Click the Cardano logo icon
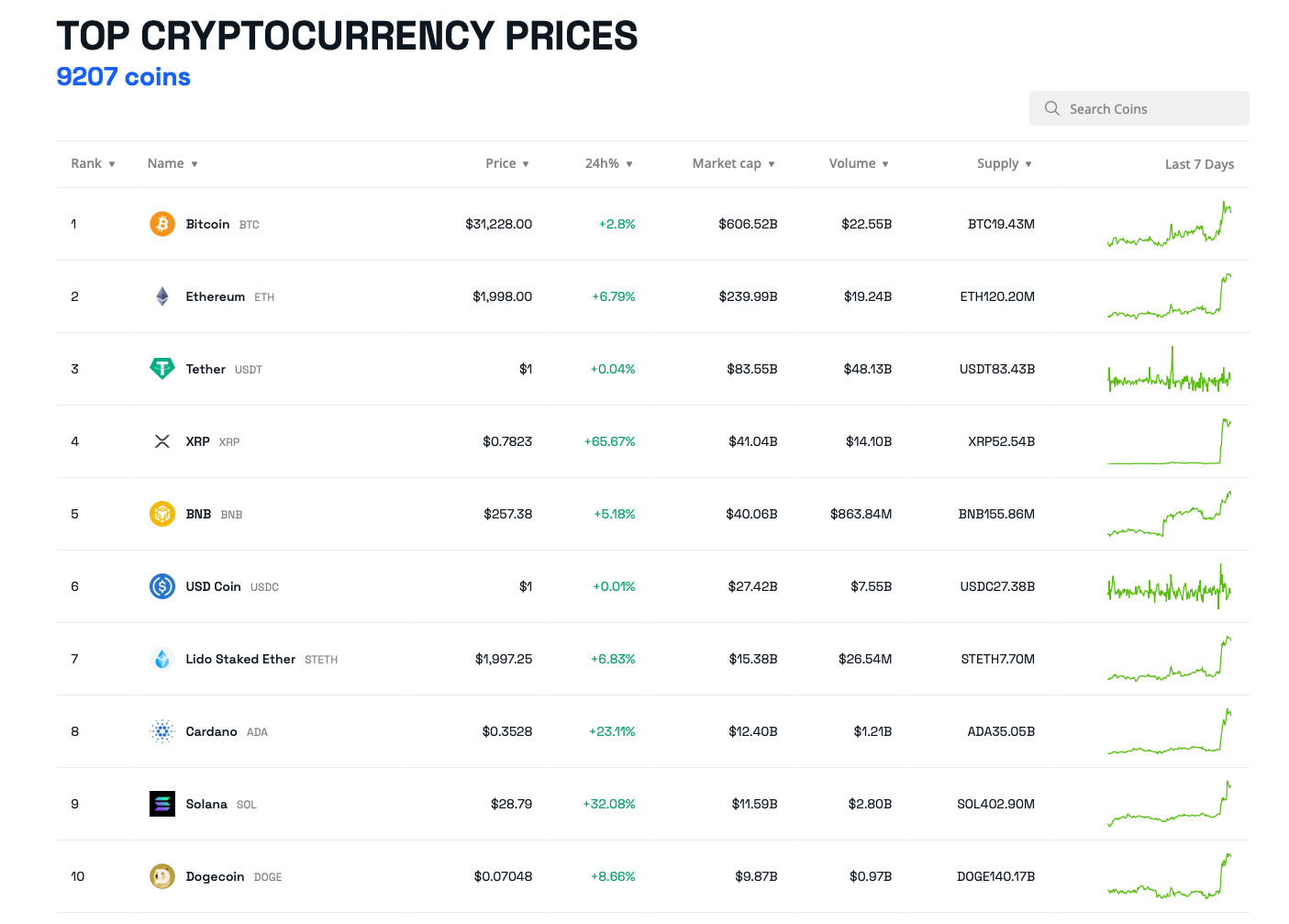Screen dimensions: 1289x924 pos(162,731)
